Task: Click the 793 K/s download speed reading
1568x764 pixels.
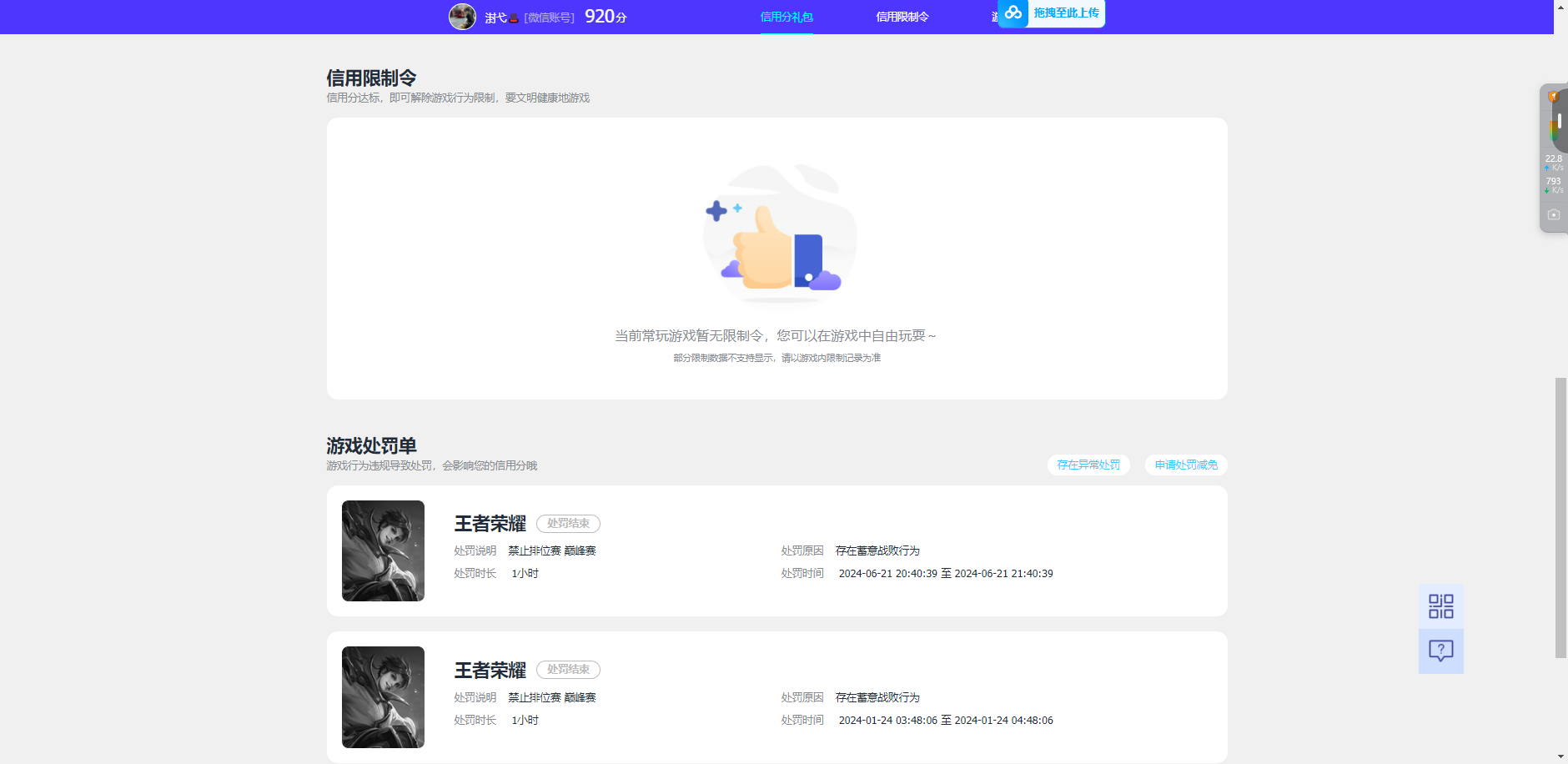Action: pos(1554,185)
